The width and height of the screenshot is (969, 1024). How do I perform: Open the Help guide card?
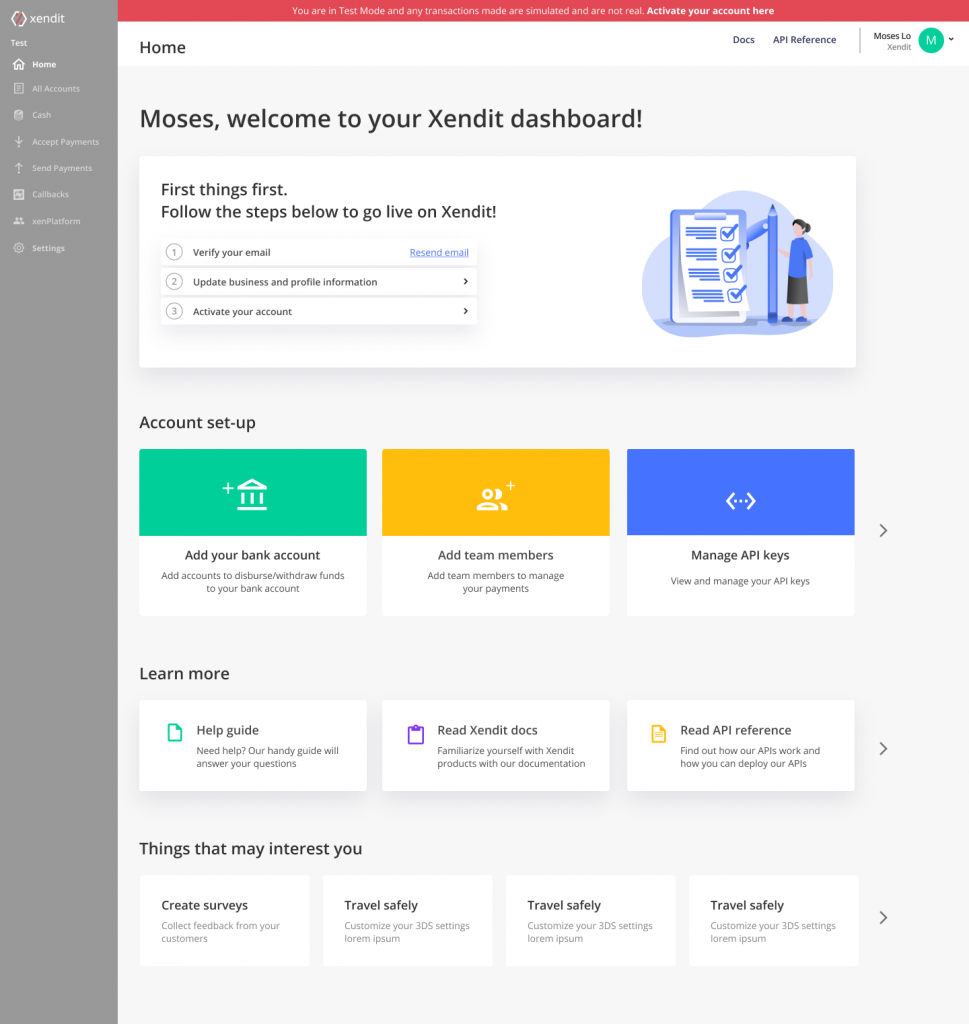253,746
